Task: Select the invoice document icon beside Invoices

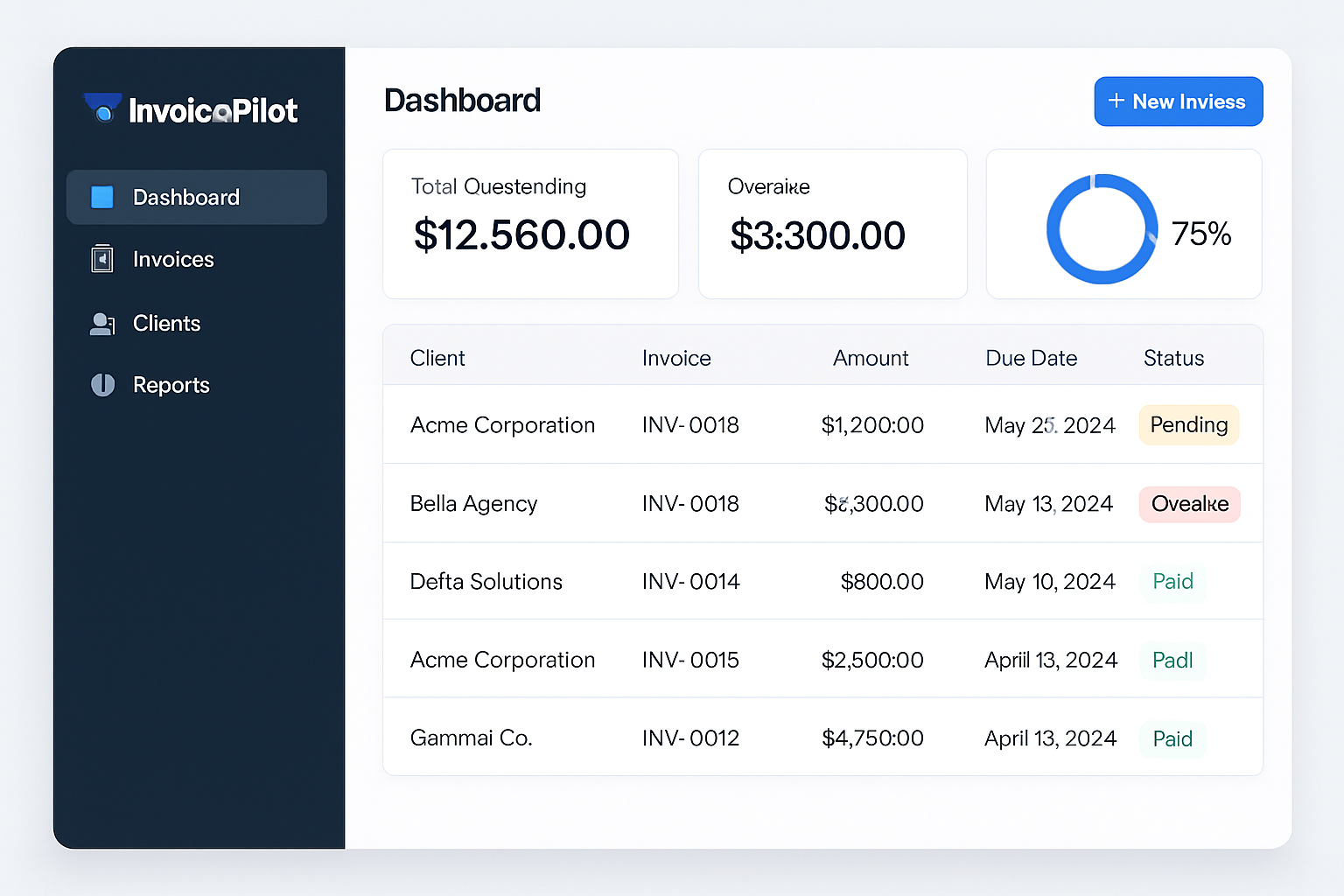Action: [x=101, y=259]
